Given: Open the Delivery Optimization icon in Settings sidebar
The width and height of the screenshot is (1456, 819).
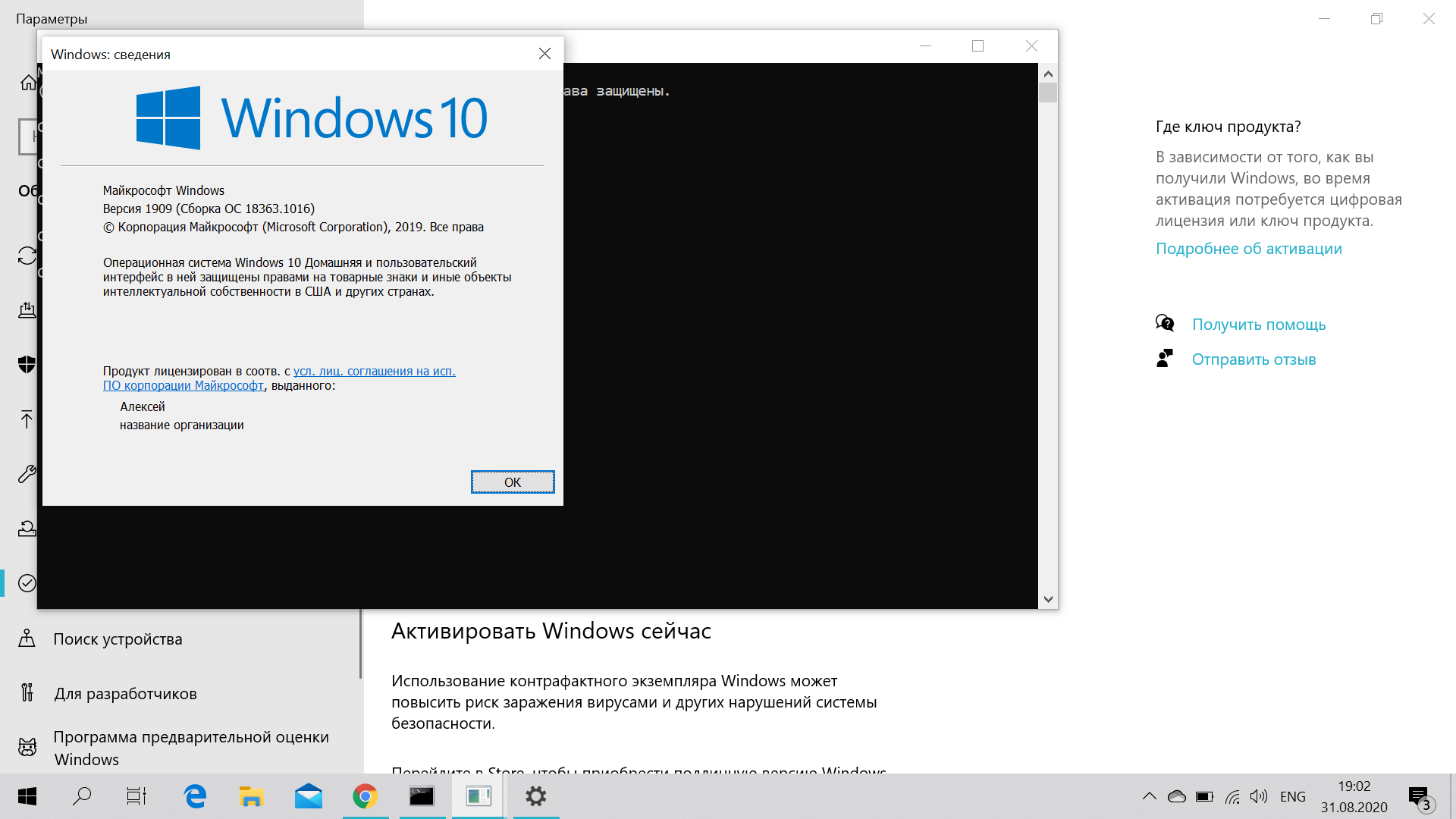Looking at the screenshot, I should pyautogui.click(x=27, y=309).
